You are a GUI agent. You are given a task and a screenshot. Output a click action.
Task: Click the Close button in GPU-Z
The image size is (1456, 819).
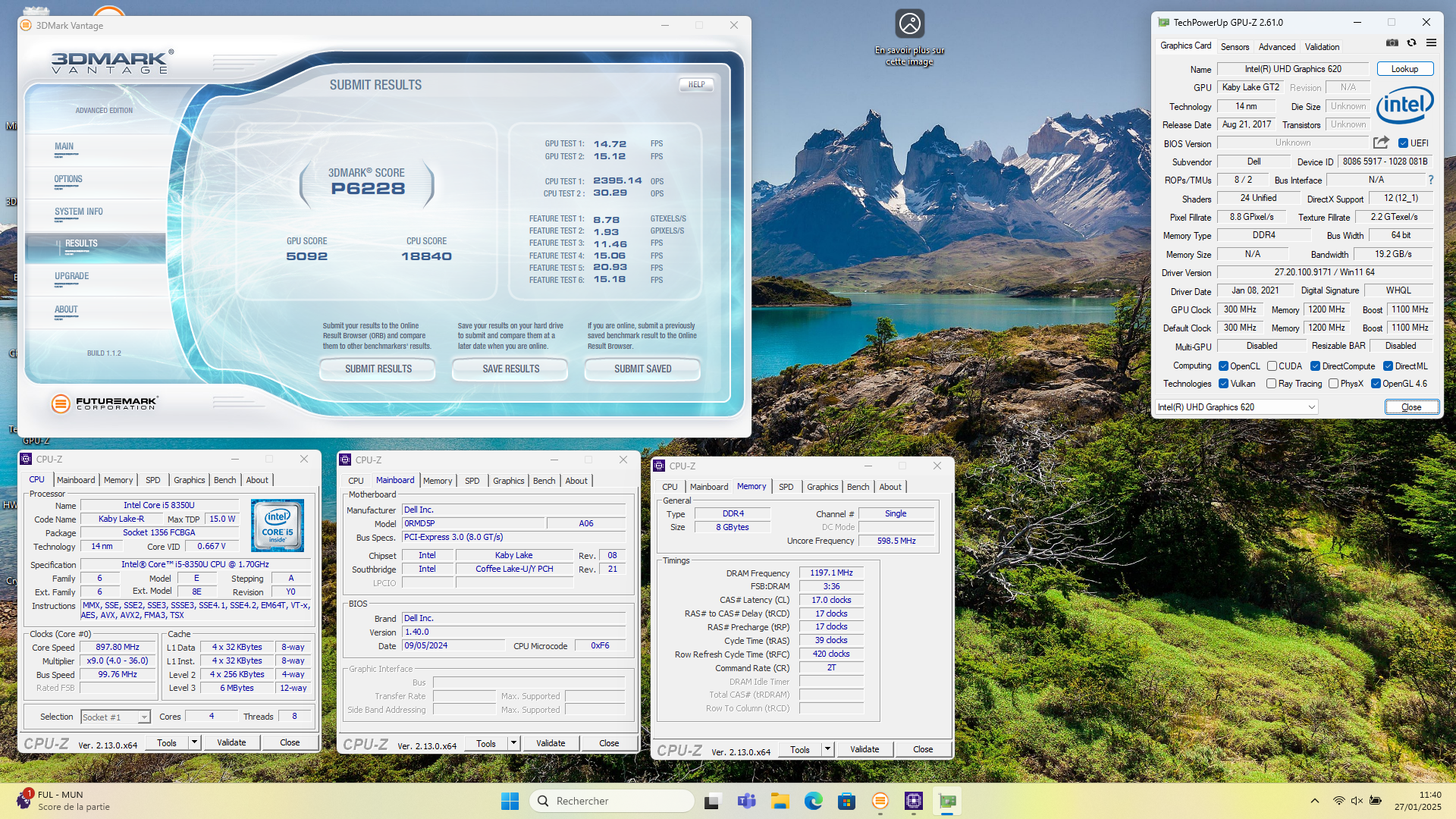1411,407
